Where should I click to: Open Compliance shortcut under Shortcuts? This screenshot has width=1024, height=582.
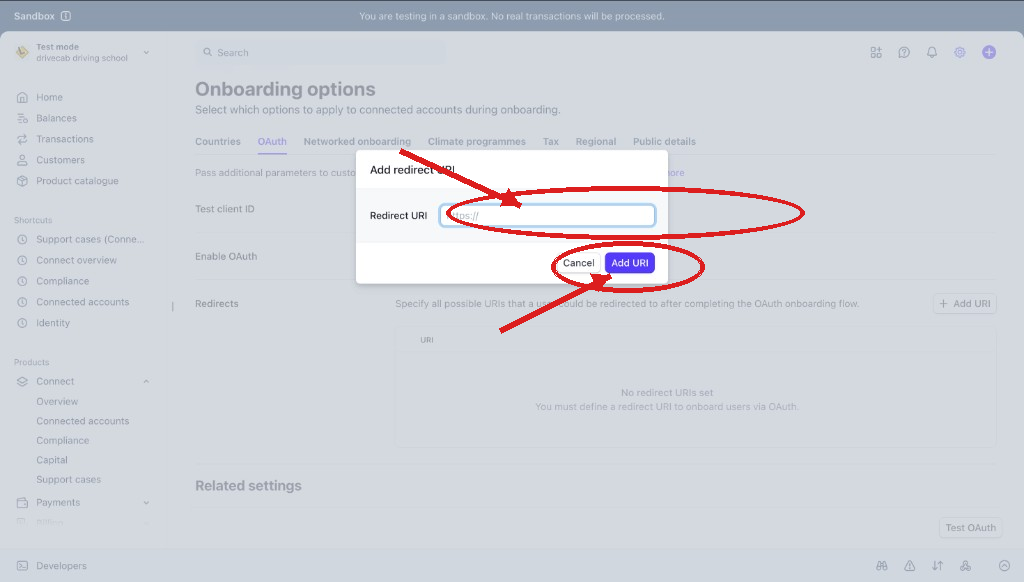click(x=63, y=281)
